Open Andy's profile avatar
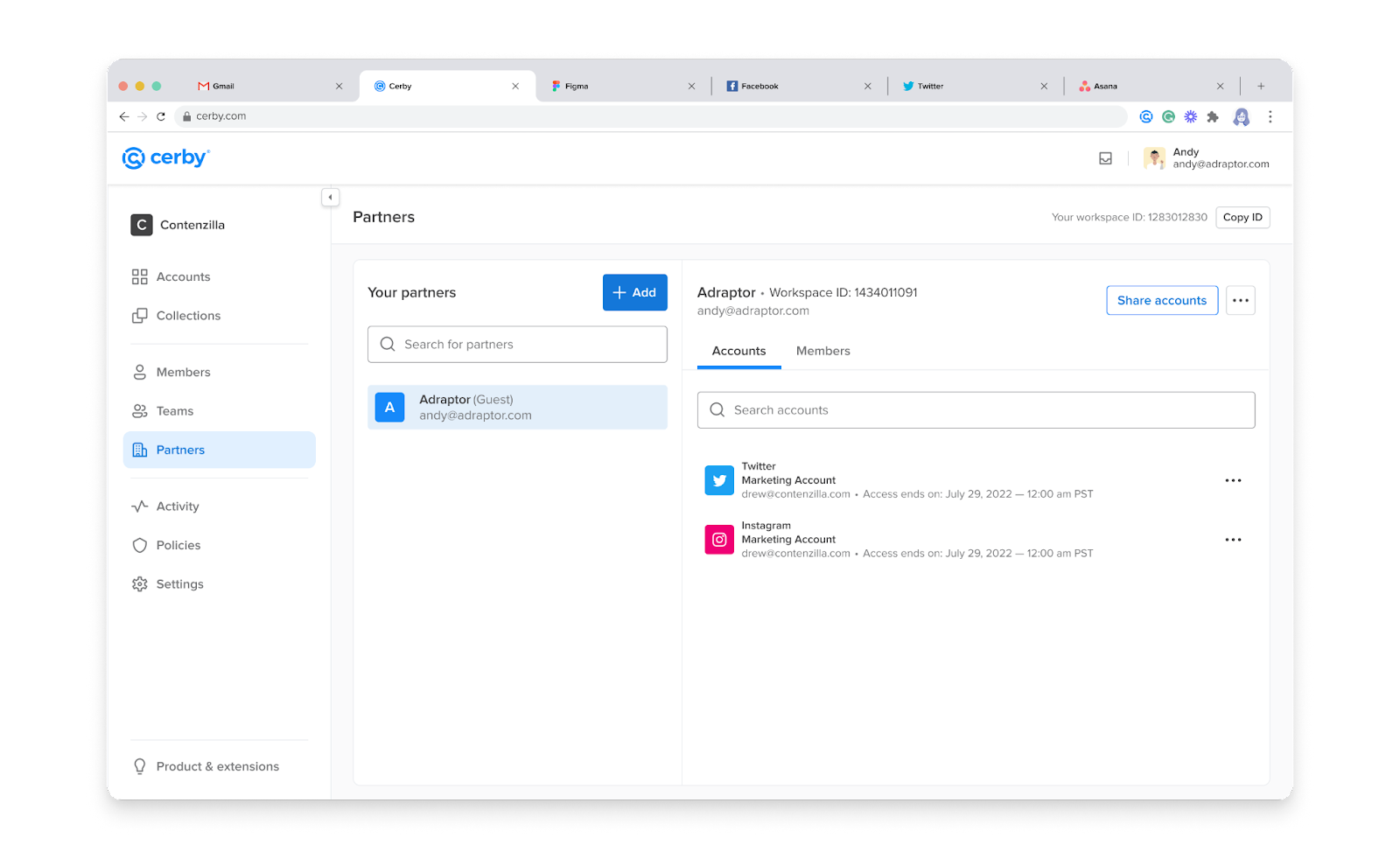The height and width of the screenshot is (859, 1400). coord(1154,158)
